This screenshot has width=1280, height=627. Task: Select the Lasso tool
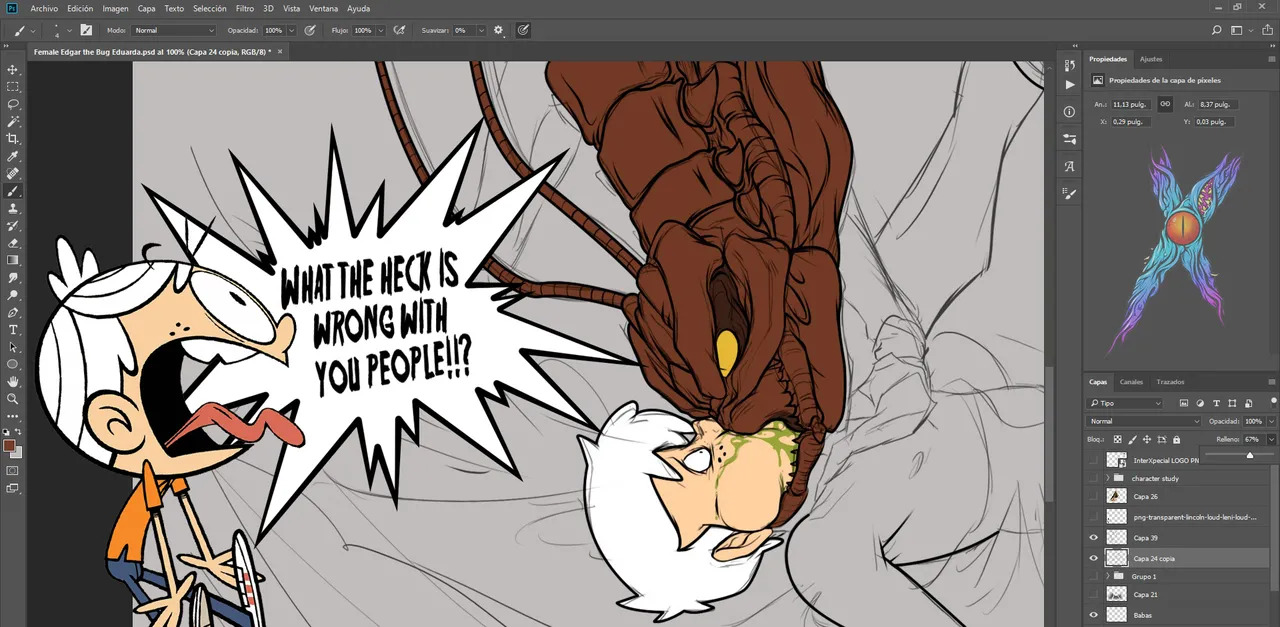tap(13, 104)
